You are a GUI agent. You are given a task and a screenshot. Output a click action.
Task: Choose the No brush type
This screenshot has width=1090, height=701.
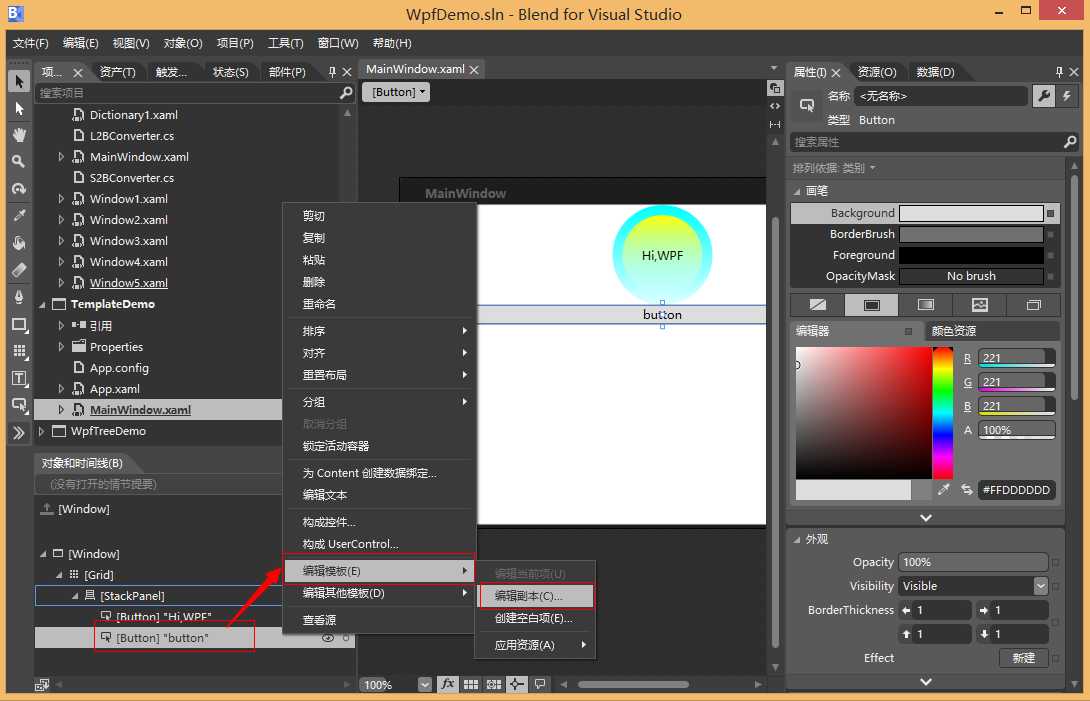[818, 305]
